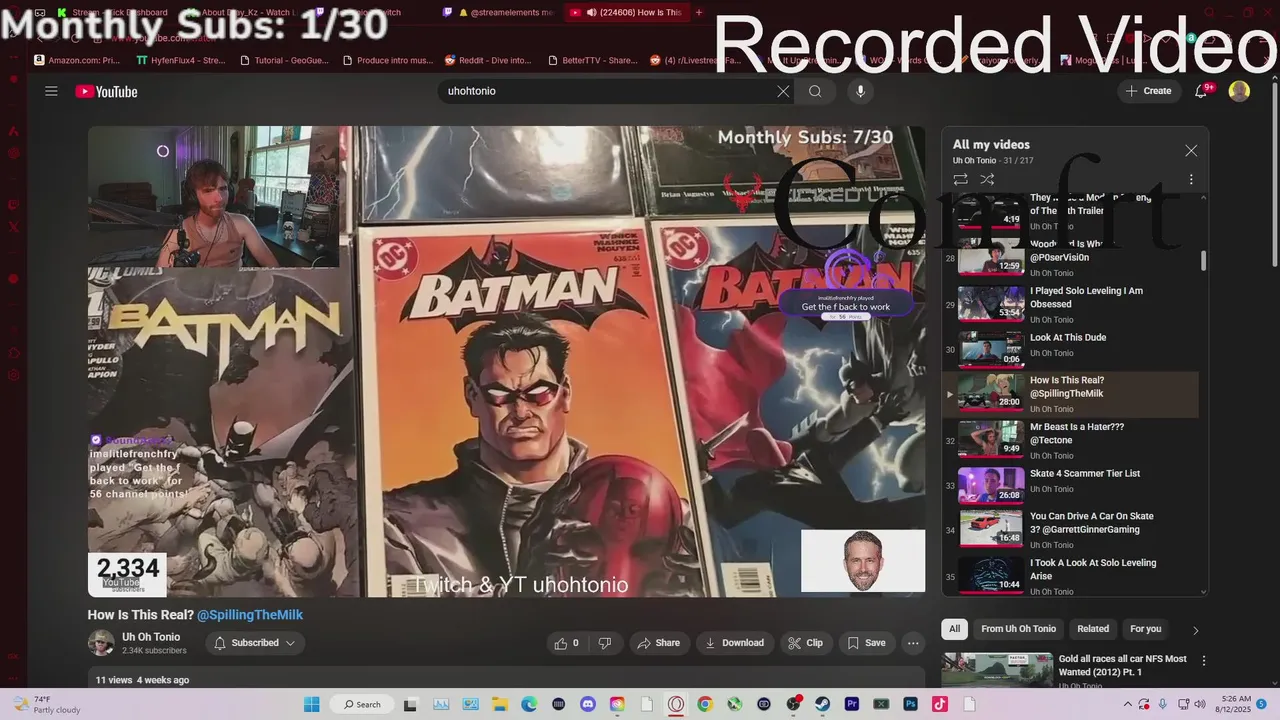The width and height of the screenshot is (1280, 720).
Task: Play You Can Drive A Car On Skate 3?
Action: click(x=1070, y=529)
